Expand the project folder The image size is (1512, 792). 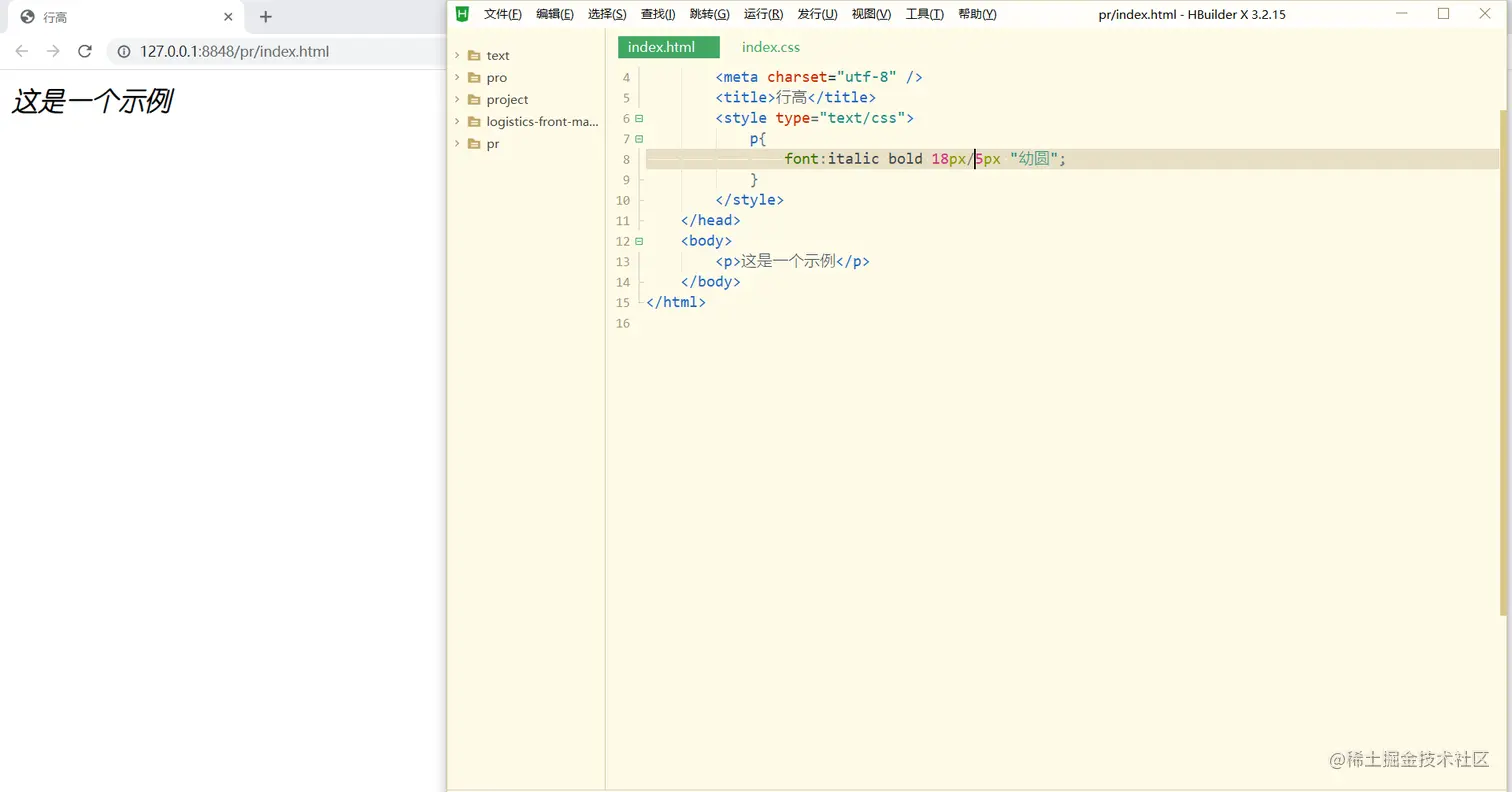(457, 99)
